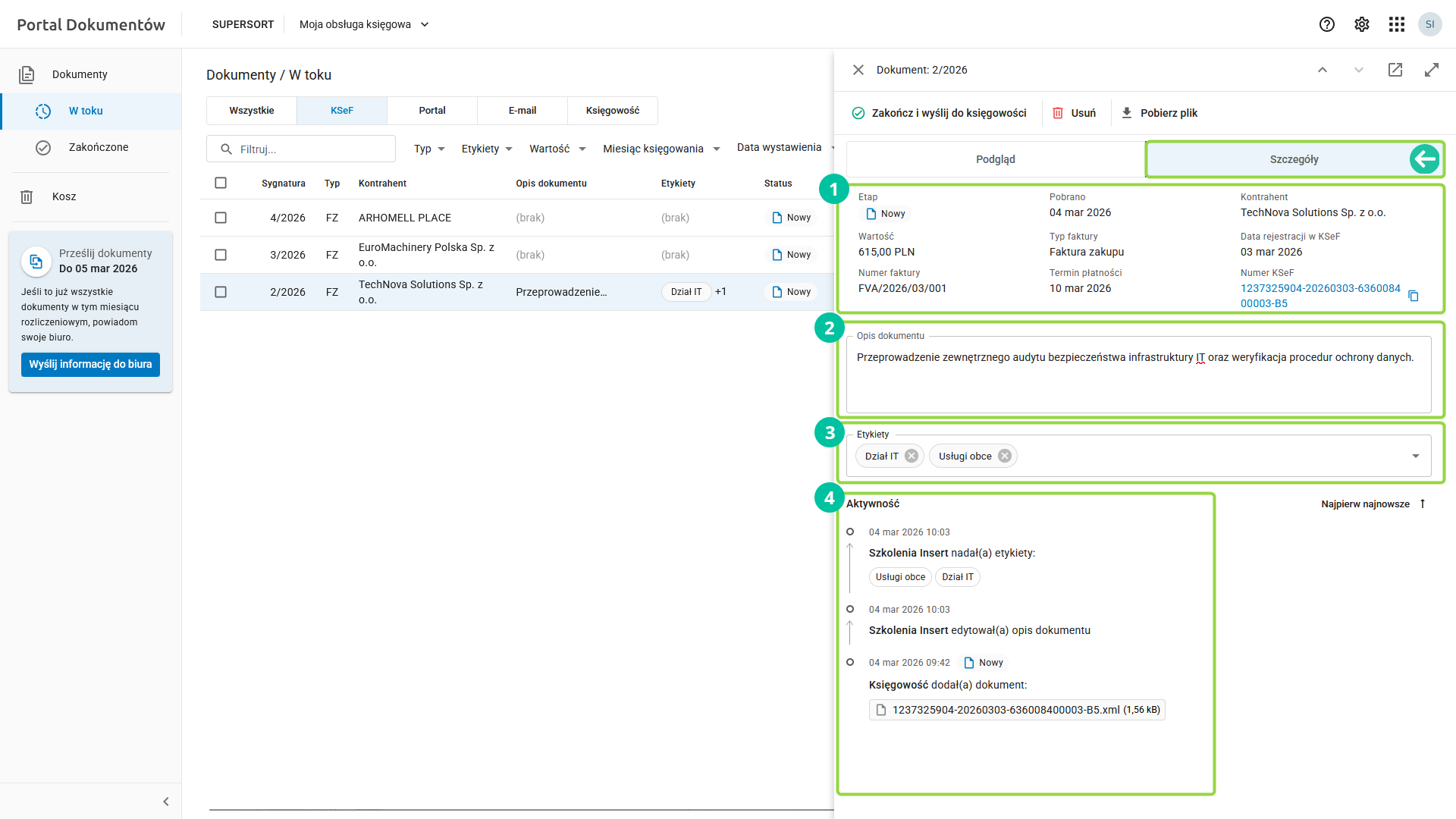The image size is (1456, 819).
Task: Click Wyślij informację do biura button
Action: click(90, 365)
